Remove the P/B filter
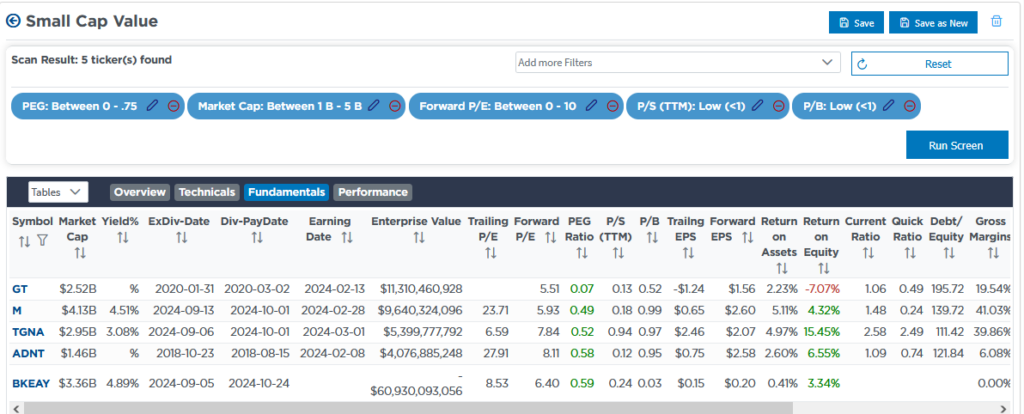Screen dimensions: 1024x414 coord(908,106)
